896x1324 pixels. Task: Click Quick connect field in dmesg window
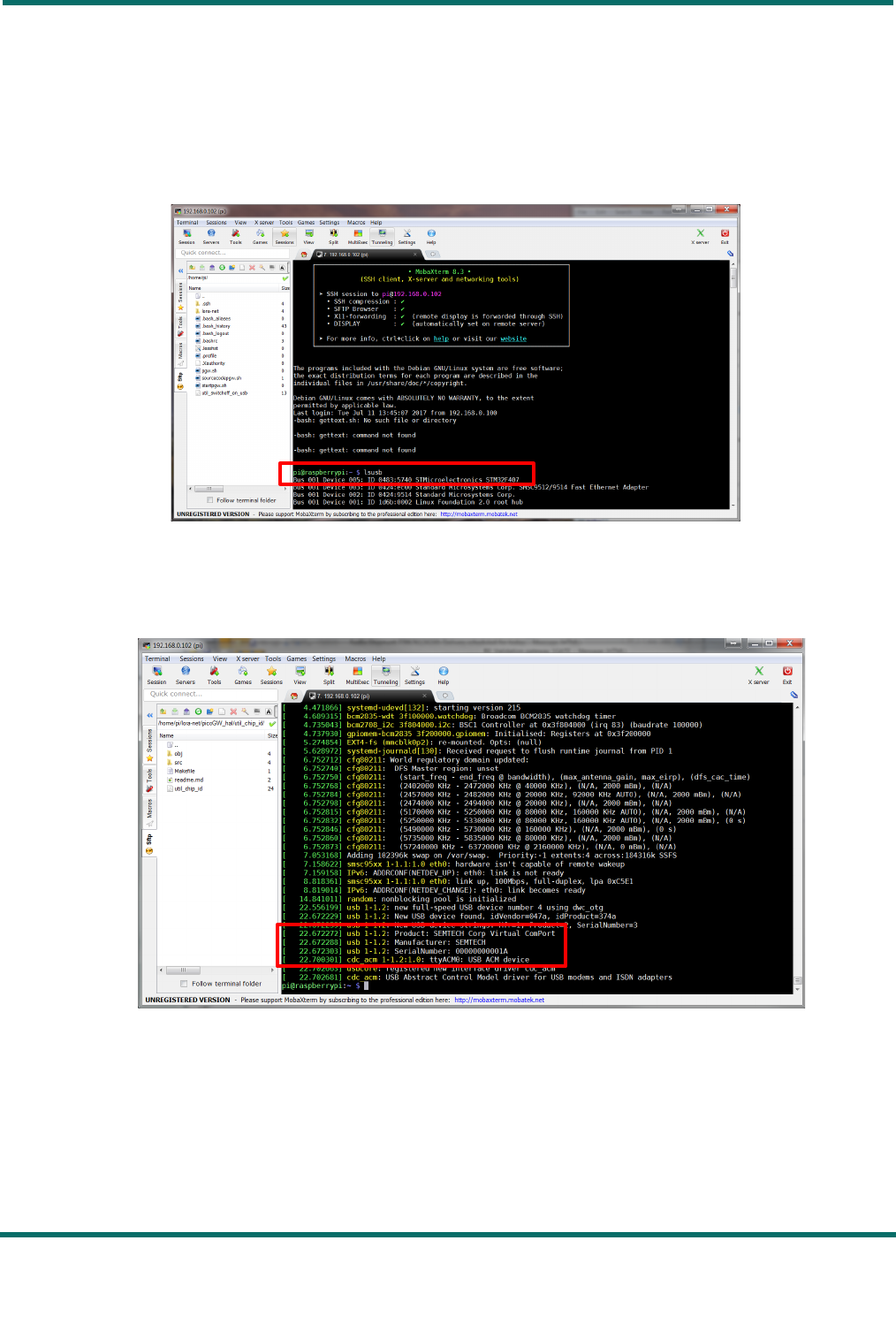click(211, 694)
